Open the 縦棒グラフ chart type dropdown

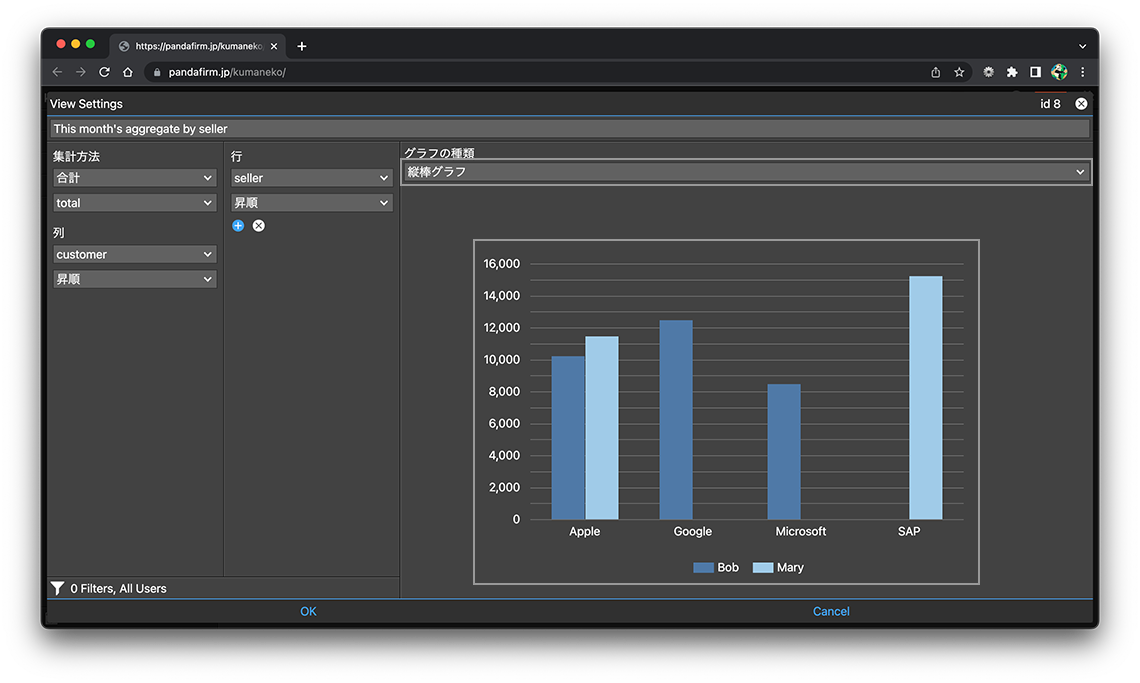click(x=746, y=172)
